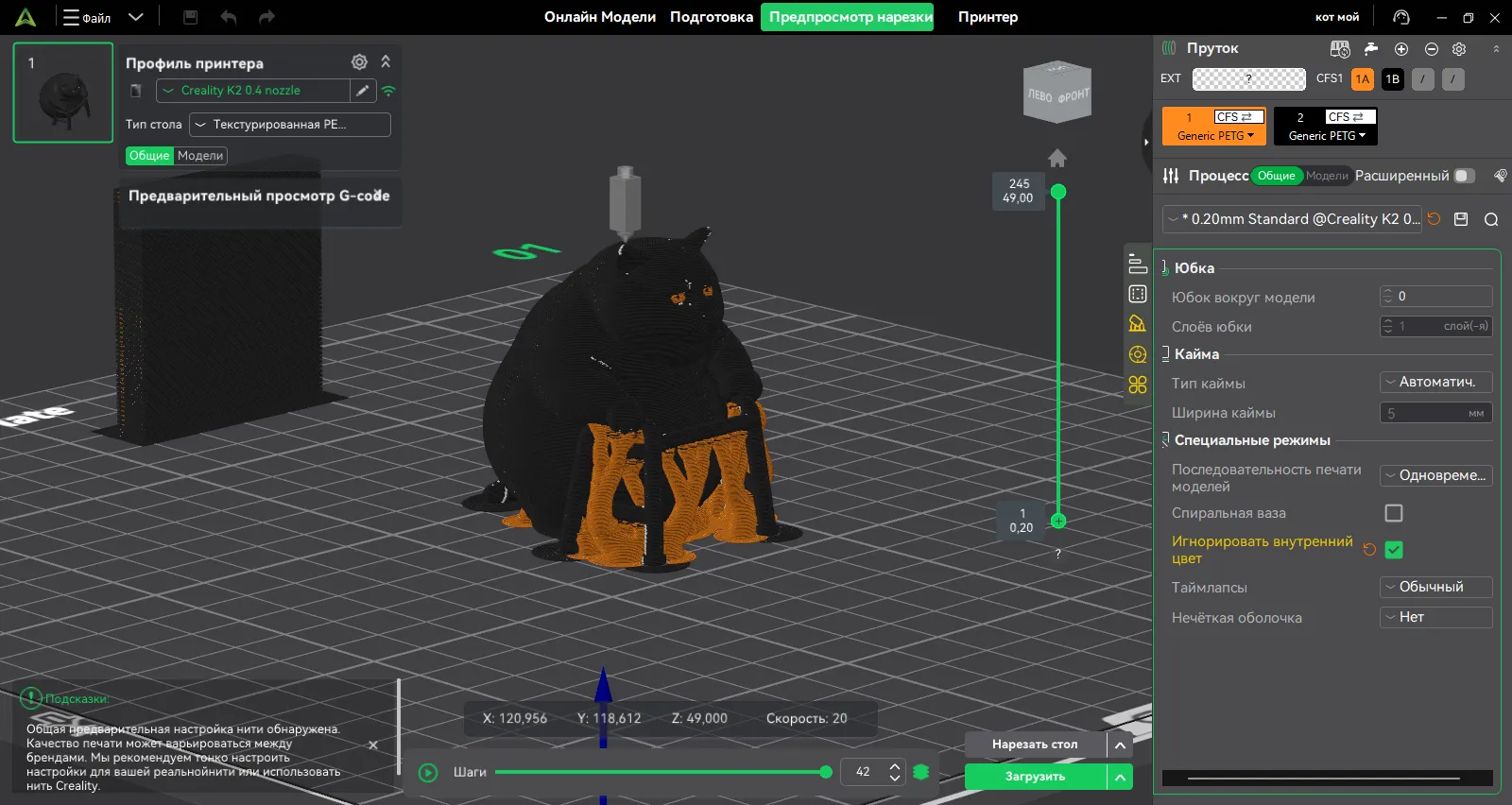Open Creality K2 0.4 nozzle dropdown
Screen dimensions: 1512x805
(x=253, y=91)
